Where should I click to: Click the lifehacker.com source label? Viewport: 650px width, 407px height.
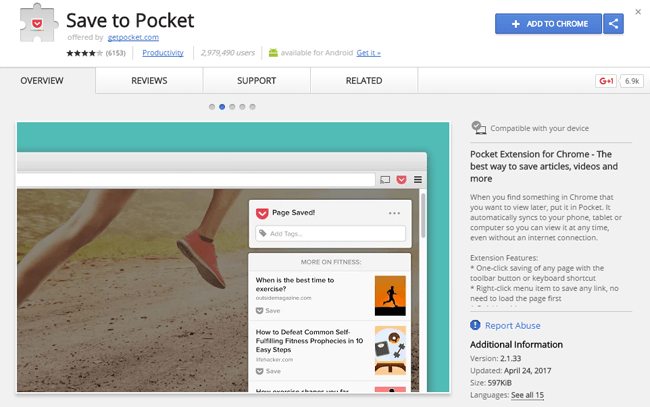pyautogui.click(x=274, y=359)
